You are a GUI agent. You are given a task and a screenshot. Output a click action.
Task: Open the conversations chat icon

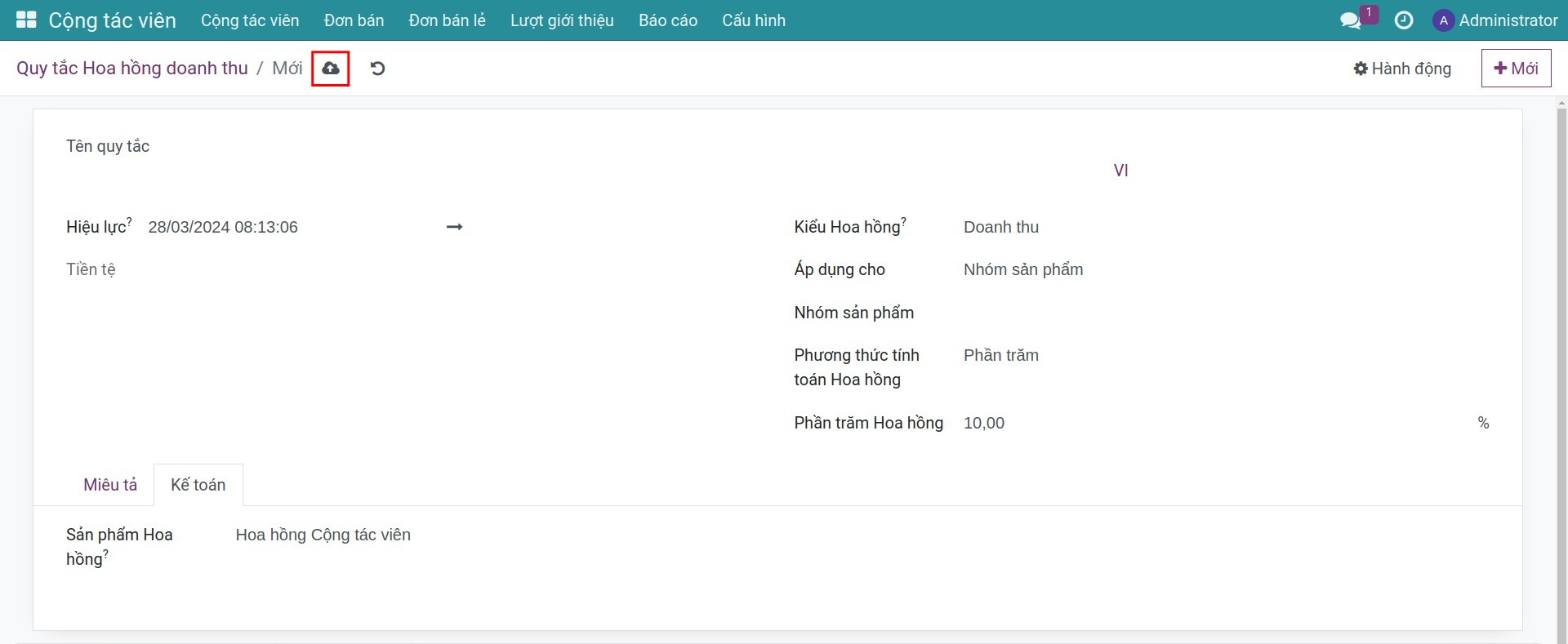coord(1351,20)
